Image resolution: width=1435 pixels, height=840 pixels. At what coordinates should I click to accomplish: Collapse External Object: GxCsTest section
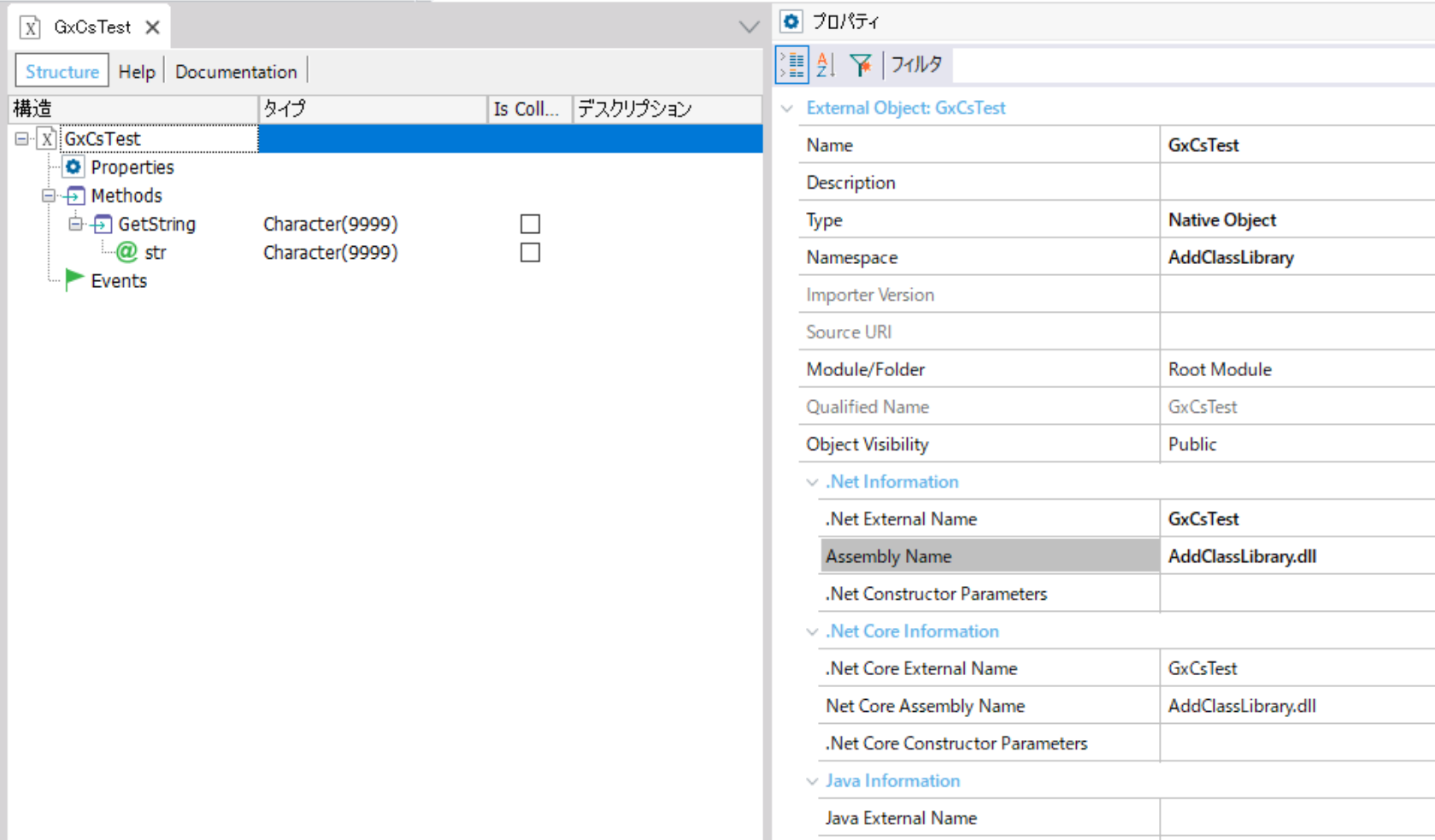(x=787, y=109)
